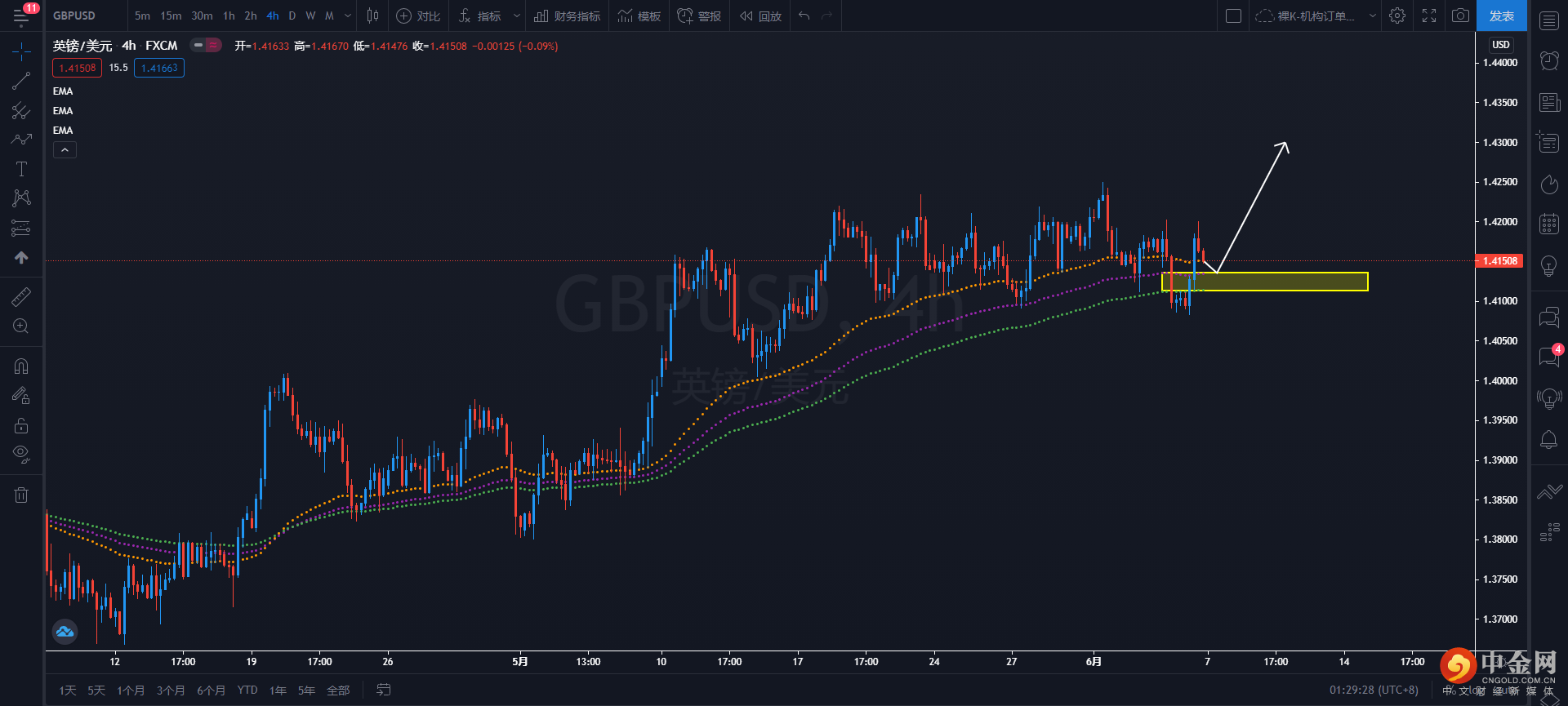1568x706 pixels.
Task: Click the red 1.41508 sell price button
Action: (78, 68)
